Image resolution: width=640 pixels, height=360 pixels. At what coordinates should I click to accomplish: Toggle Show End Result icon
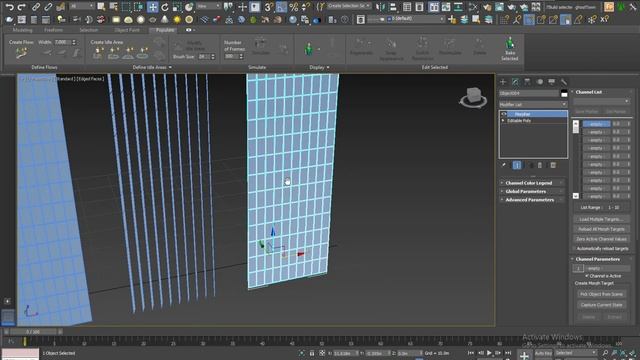pyautogui.click(x=517, y=165)
